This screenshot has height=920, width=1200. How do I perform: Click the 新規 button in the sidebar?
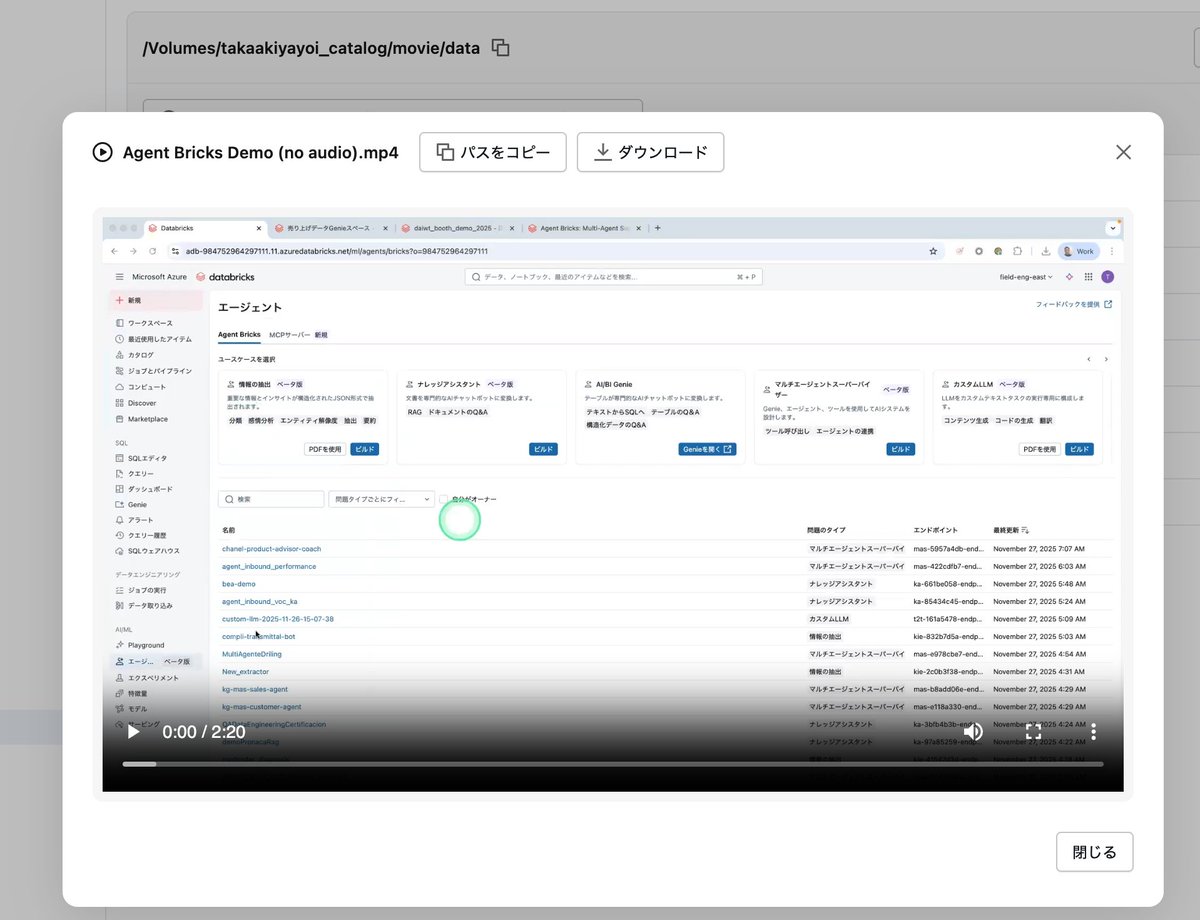[157, 300]
